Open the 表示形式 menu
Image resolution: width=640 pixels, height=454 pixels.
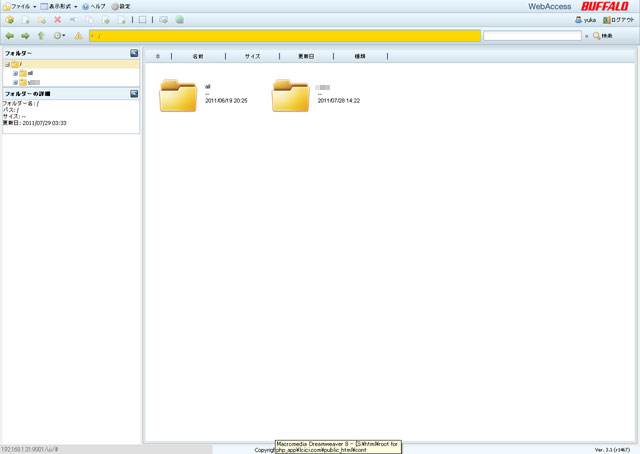point(58,6)
